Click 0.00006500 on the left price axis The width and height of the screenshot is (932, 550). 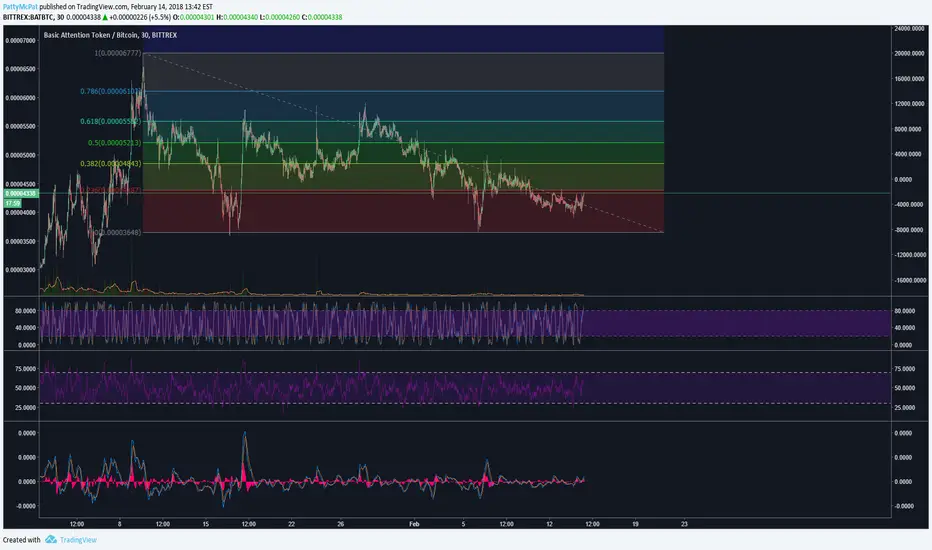click(x=21, y=69)
